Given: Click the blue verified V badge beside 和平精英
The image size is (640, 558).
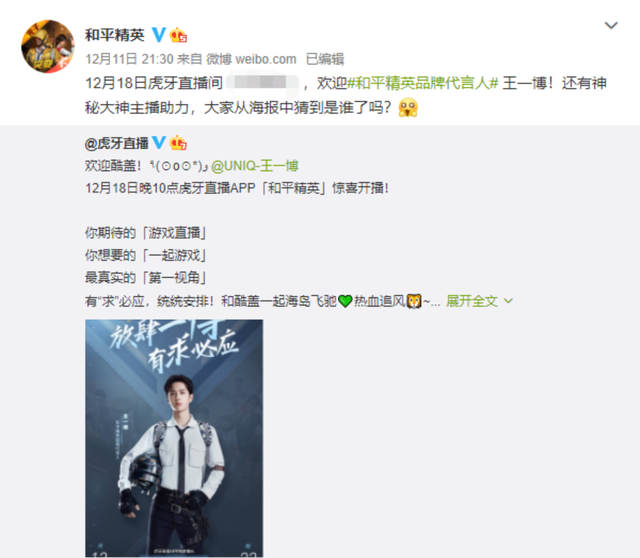Looking at the screenshot, I should click(159, 35).
